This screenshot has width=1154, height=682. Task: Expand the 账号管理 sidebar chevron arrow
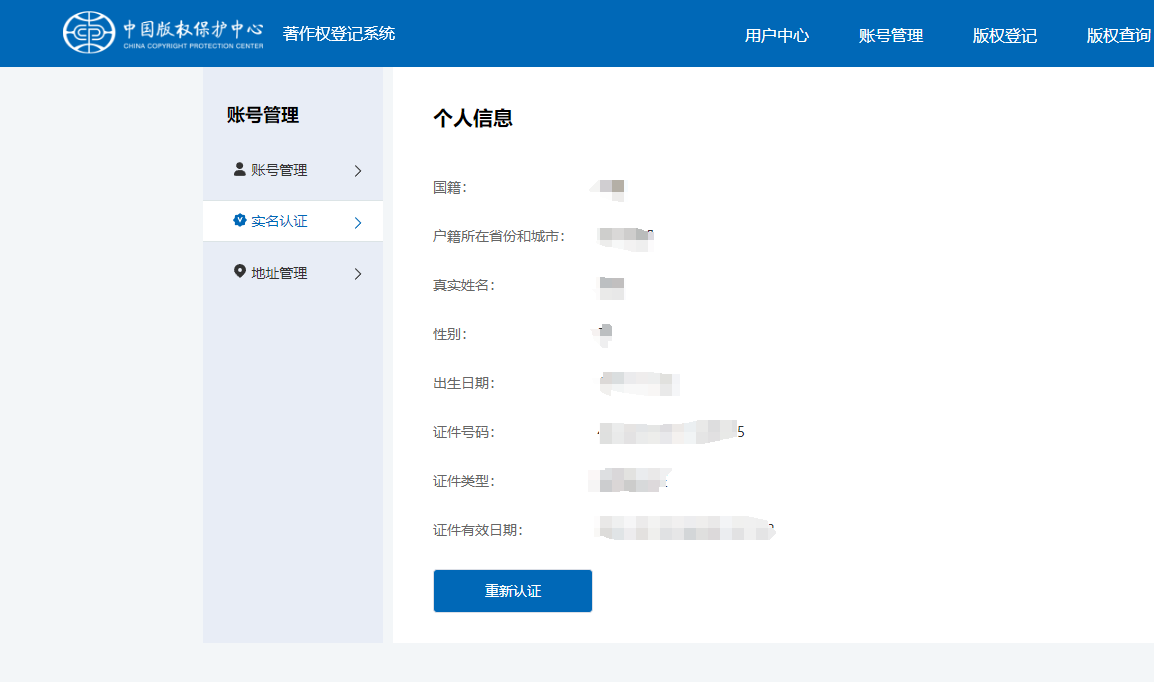coord(358,171)
